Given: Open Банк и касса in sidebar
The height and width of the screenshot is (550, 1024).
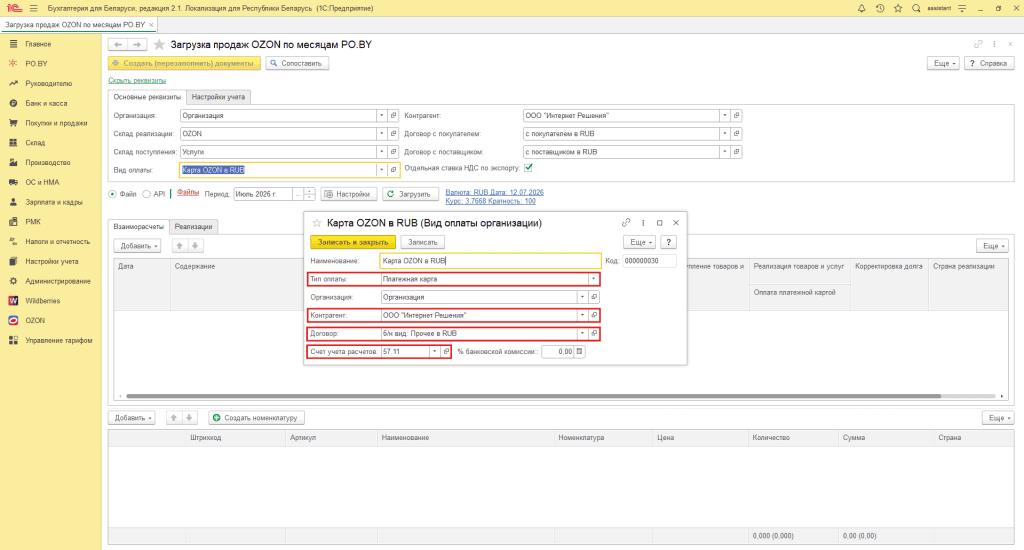Looking at the screenshot, I should (x=46, y=103).
